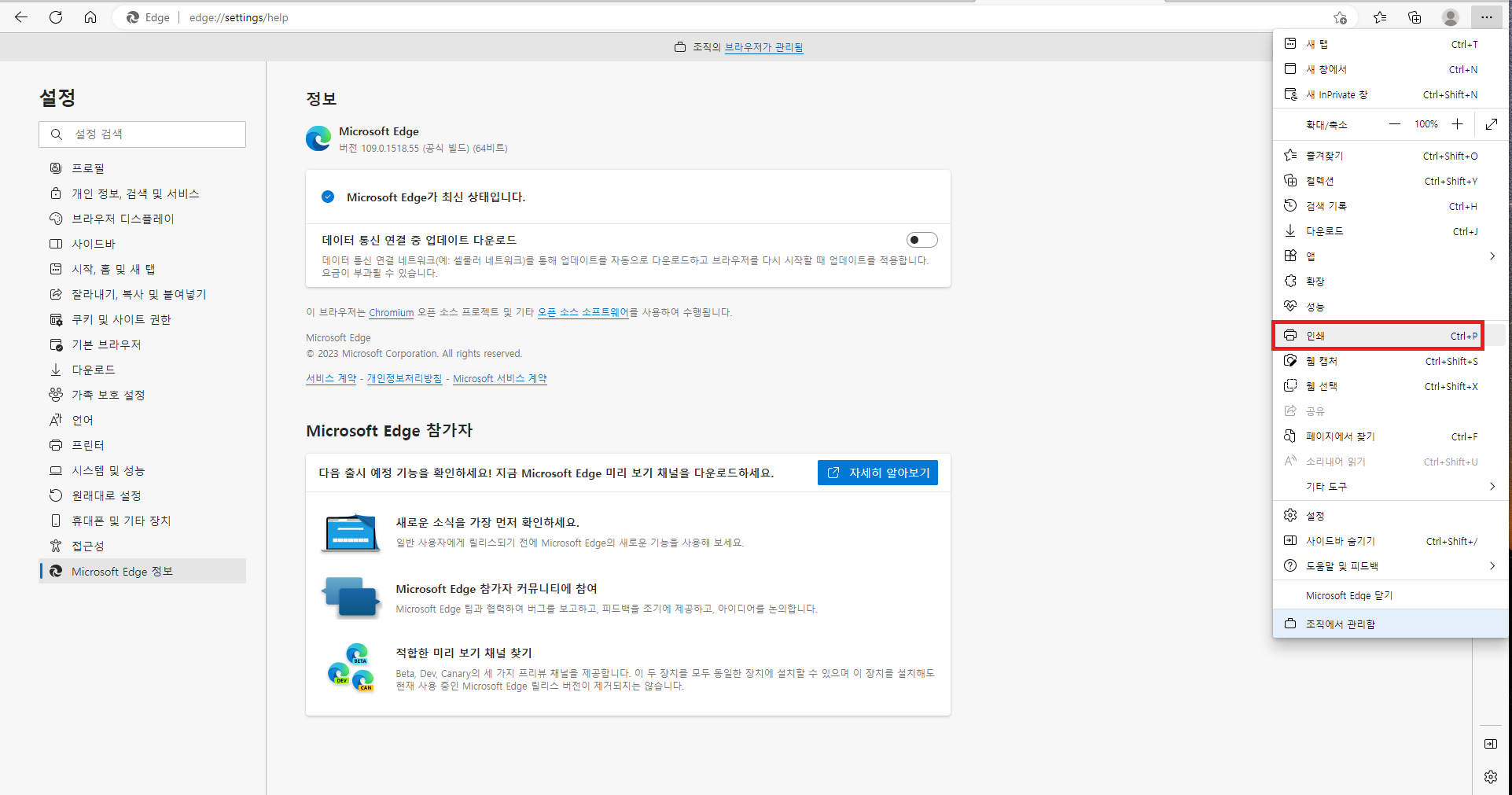Open 시작, 홈 및 새 탭 section
The image size is (1512, 795).
(x=142, y=269)
